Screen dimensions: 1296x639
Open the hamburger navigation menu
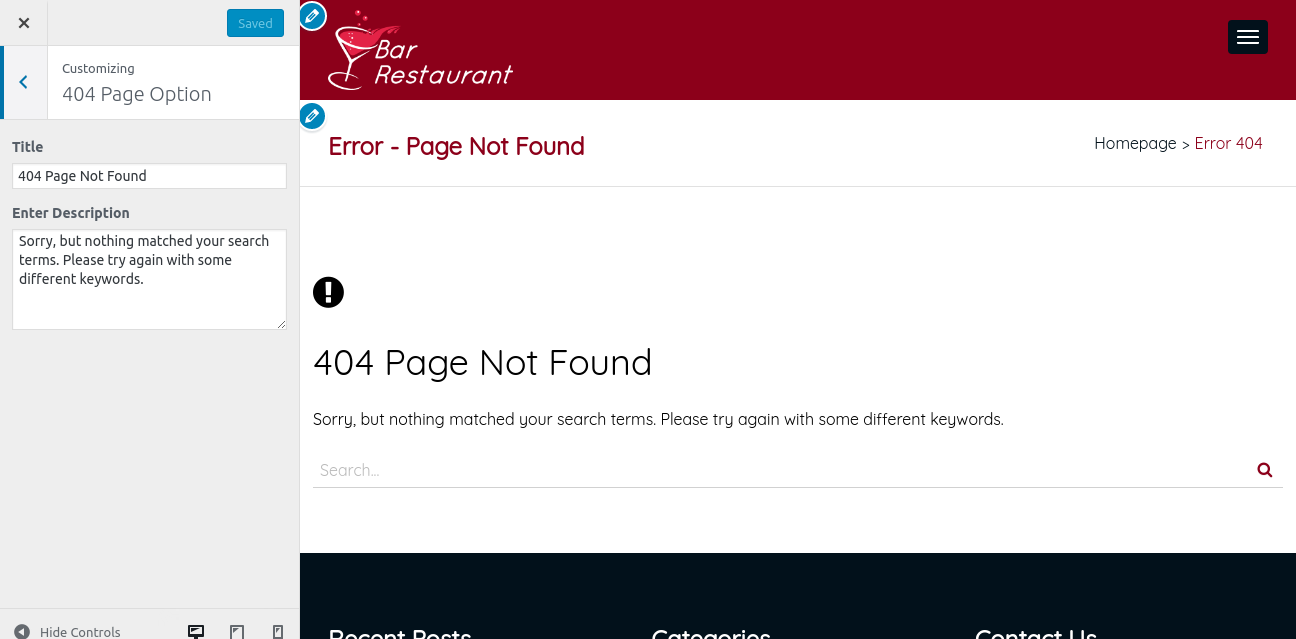click(1247, 37)
